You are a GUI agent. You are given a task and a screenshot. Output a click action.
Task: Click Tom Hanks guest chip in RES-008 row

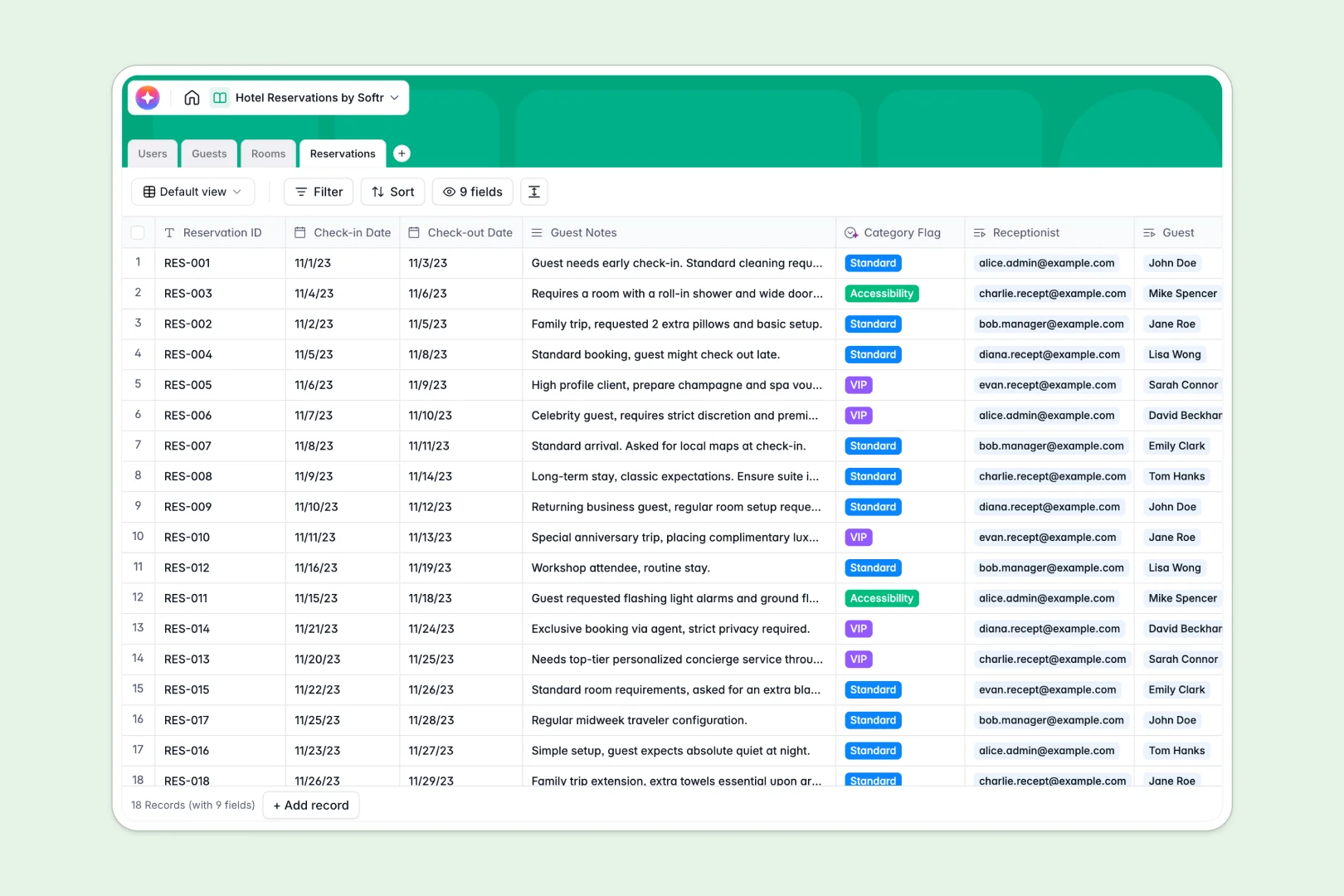coord(1176,477)
